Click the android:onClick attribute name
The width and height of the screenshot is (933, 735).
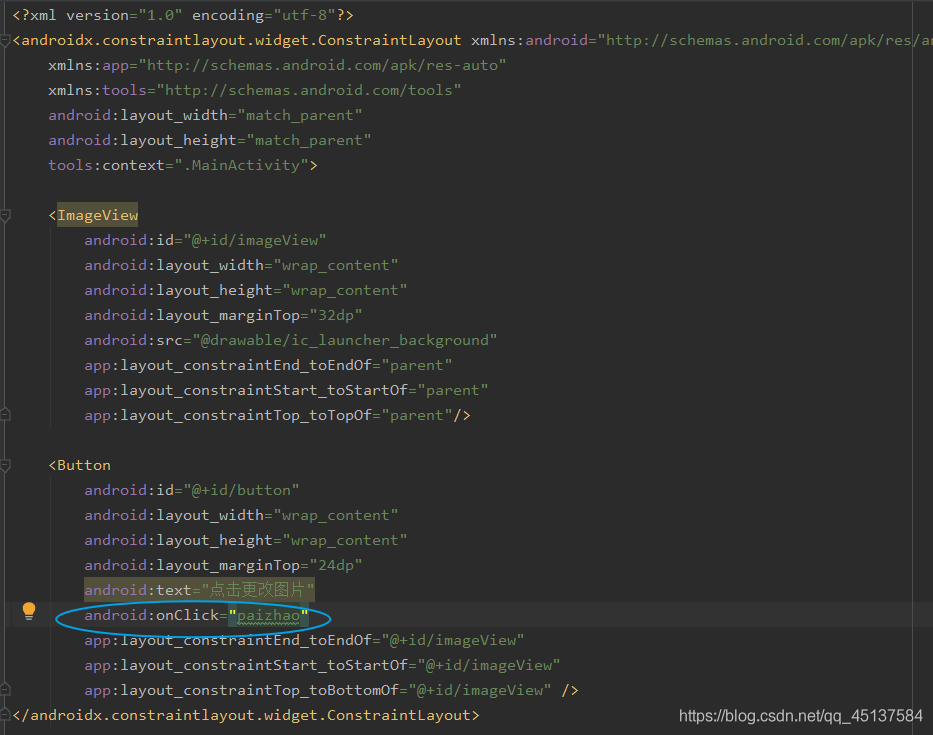pyautogui.click(x=152, y=615)
